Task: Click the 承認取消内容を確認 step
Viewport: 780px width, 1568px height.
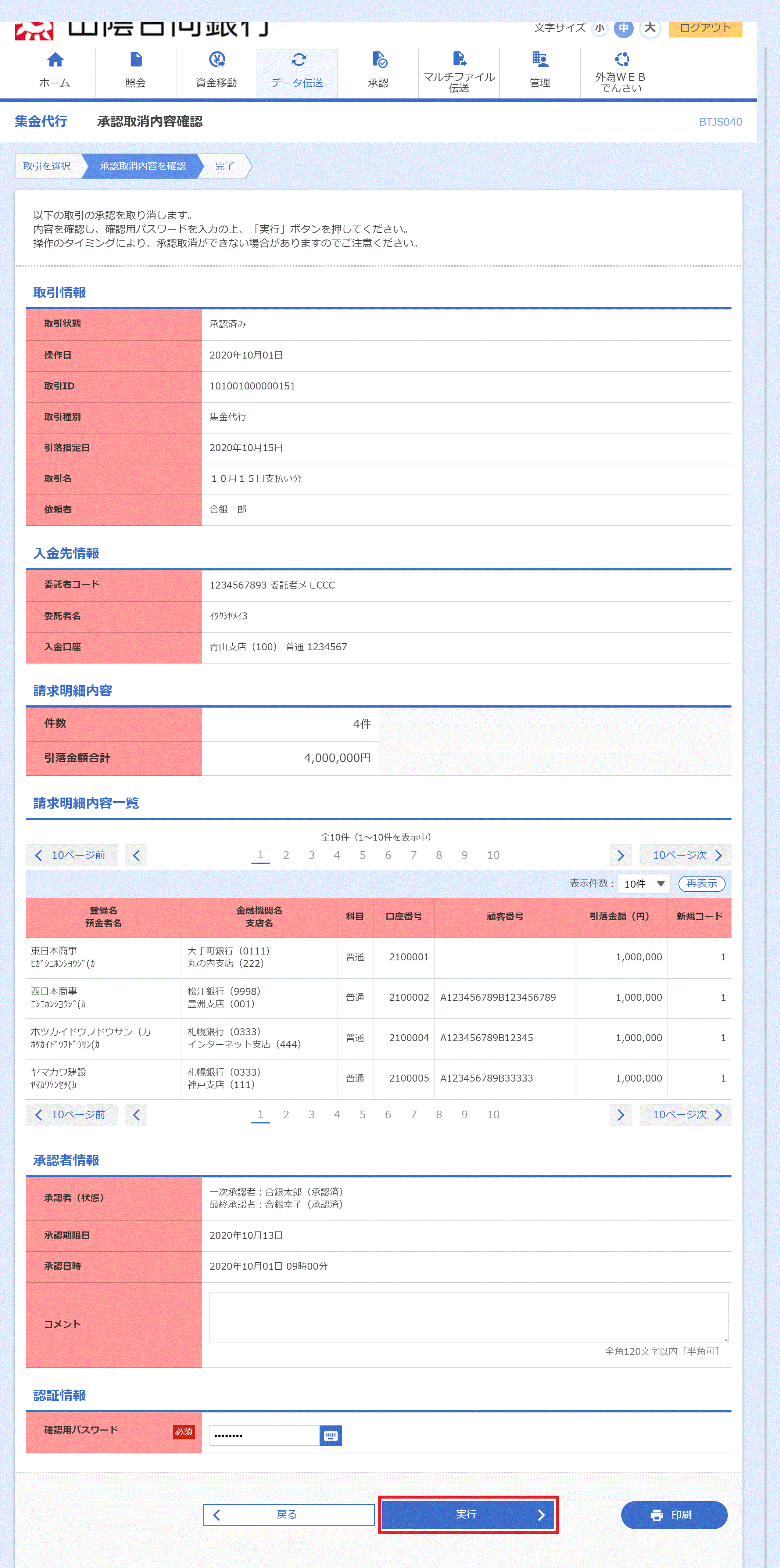Action: coord(143,166)
